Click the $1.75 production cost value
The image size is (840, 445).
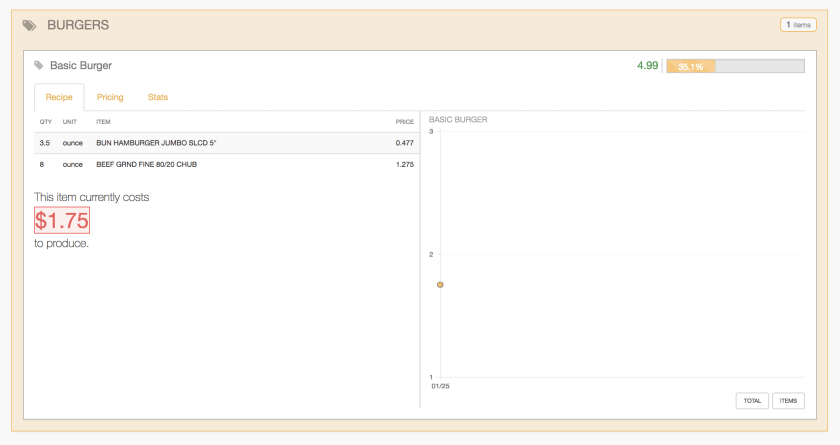(62, 220)
